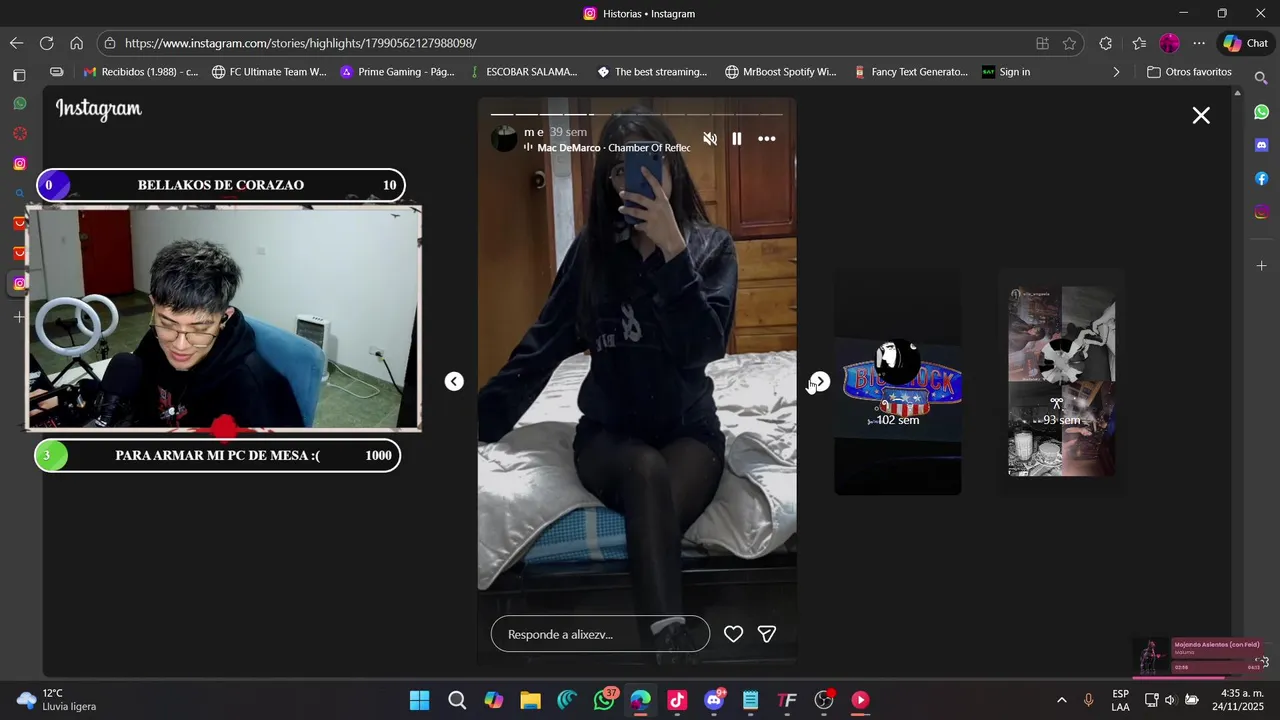Share the story via the paper plane icon

767,634
